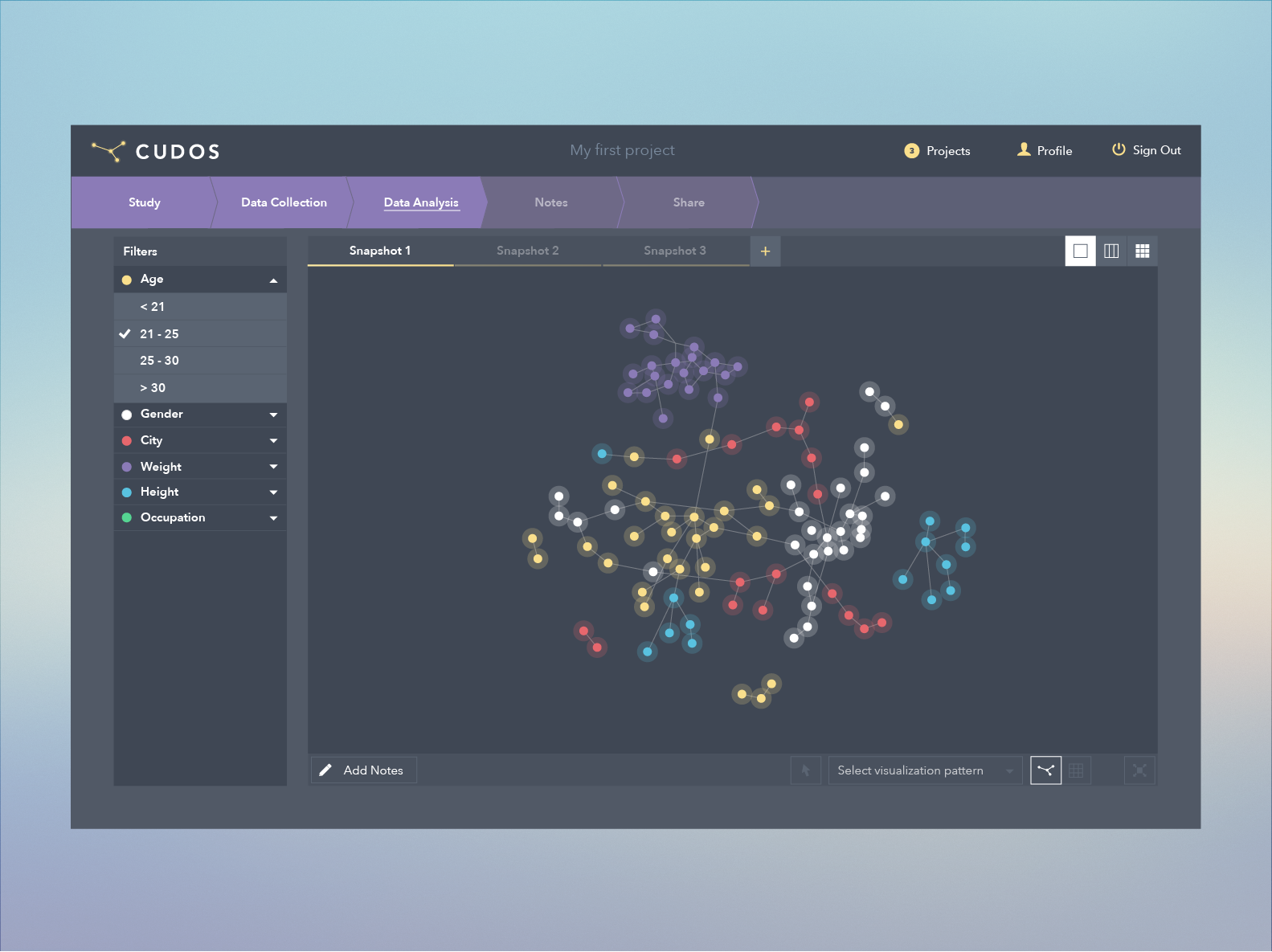The height and width of the screenshot is (952, 1272).
Task: Go to the Notes step tab
Action: coord(551,202)
